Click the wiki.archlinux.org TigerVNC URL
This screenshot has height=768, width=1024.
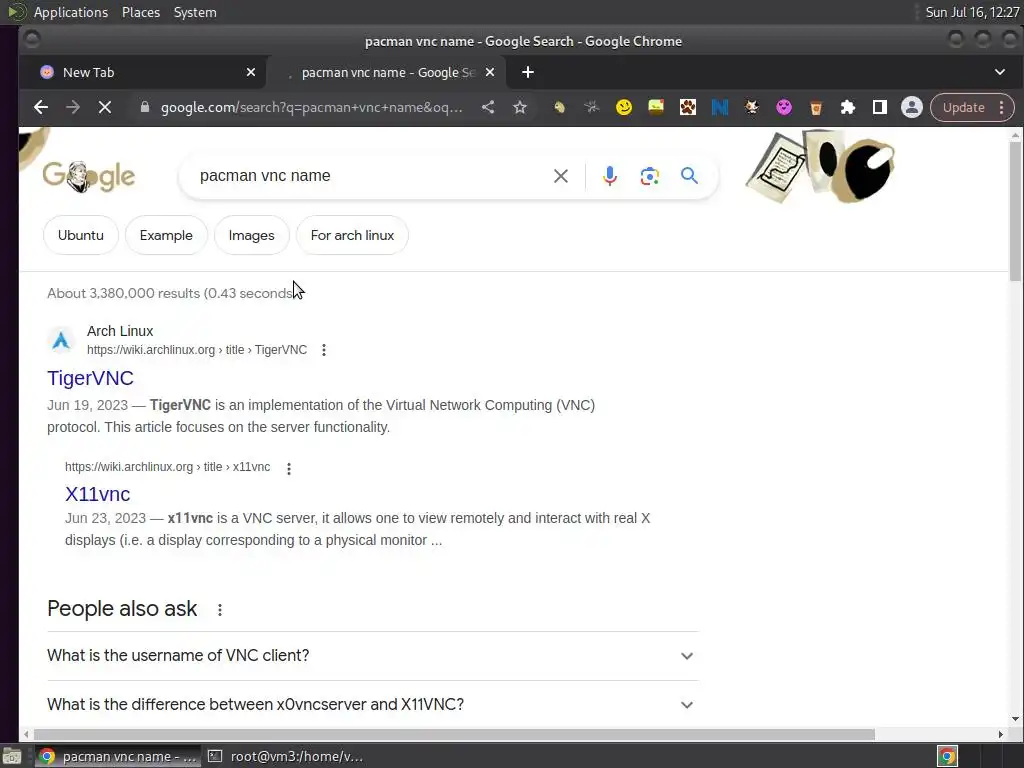point(197,350)
